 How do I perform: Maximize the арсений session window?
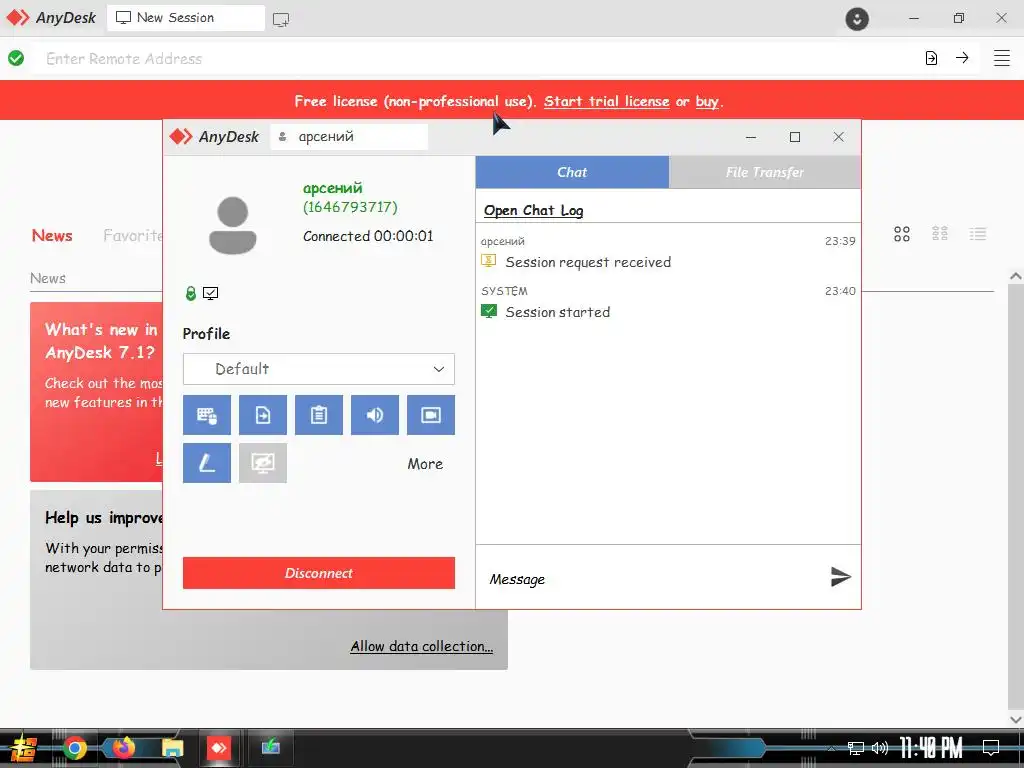tap(795, 136)
